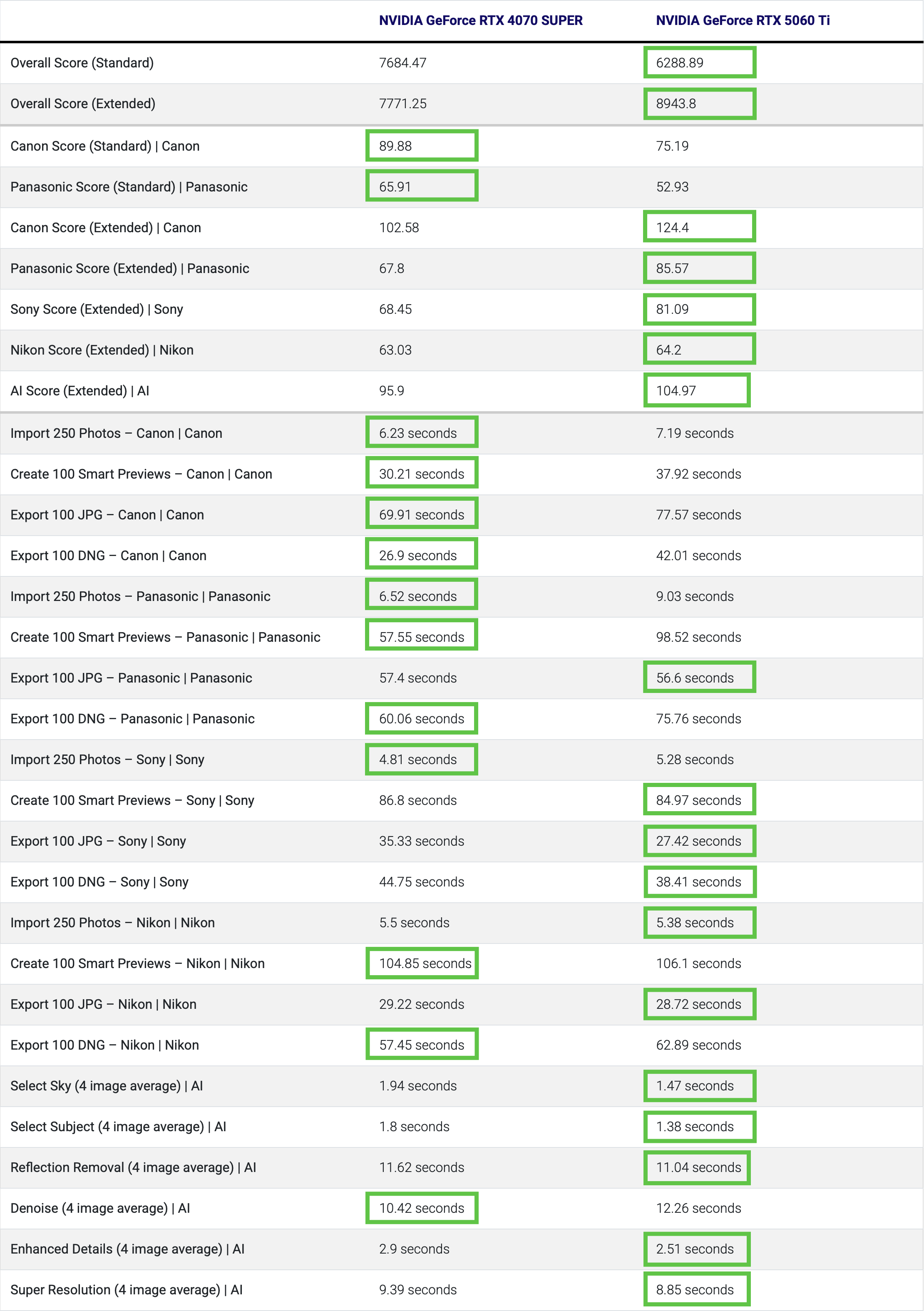The image size is (924, 1311).
Task: Select the 10.42 seconds Denoise cell
Action: pyautogui.click(x=422, y=1208)
